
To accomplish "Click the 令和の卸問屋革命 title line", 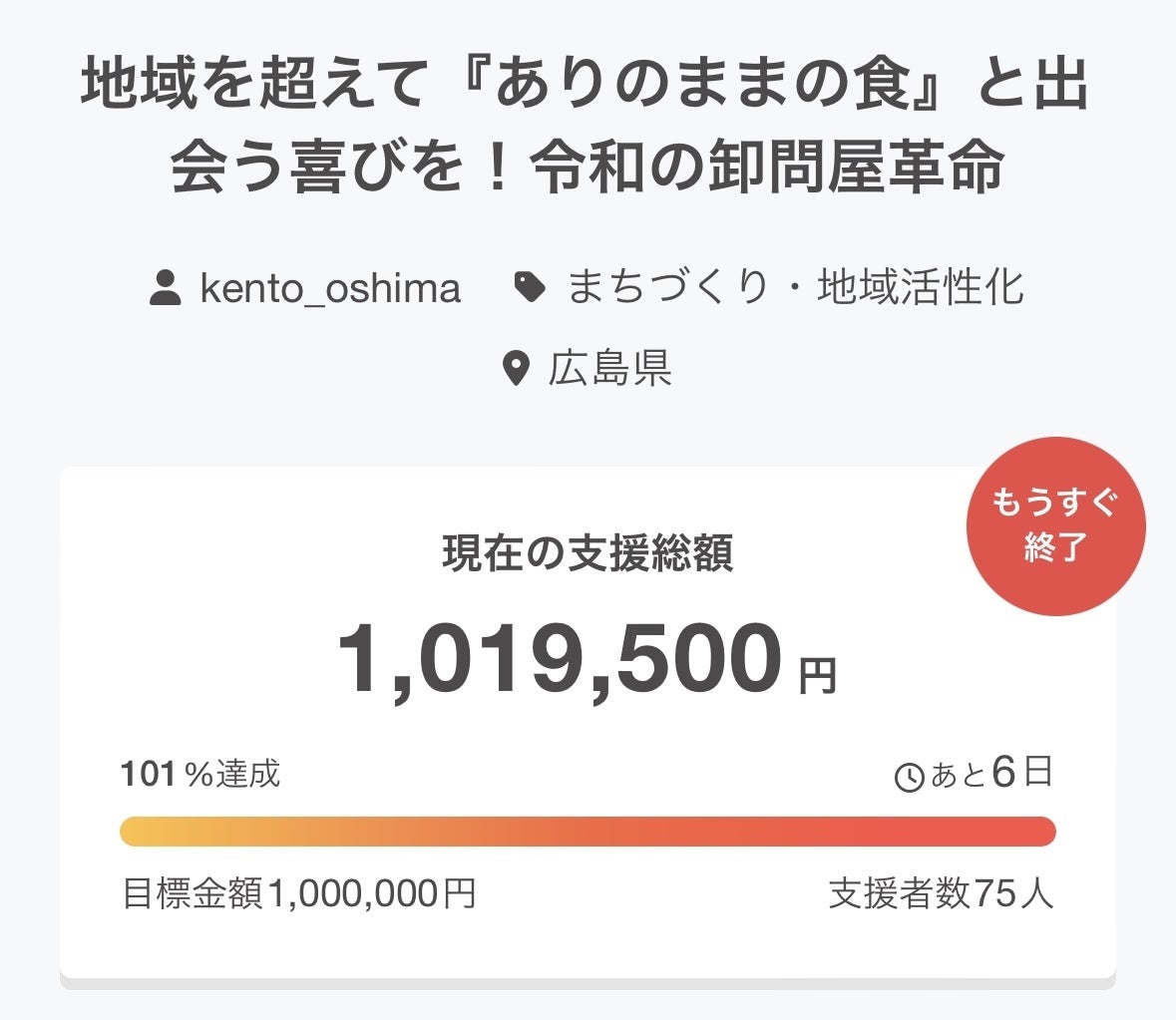I will [x=766, y=170].
